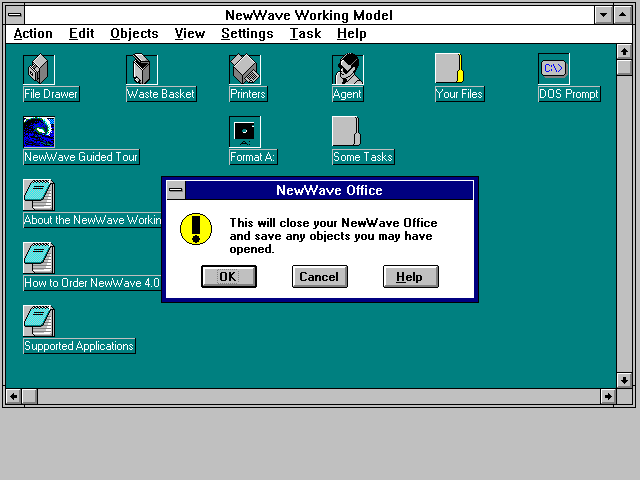Viewport: 640px width, 480px height.
Task: Click the Help button in dialog
Action: click(x=410, y=277)
